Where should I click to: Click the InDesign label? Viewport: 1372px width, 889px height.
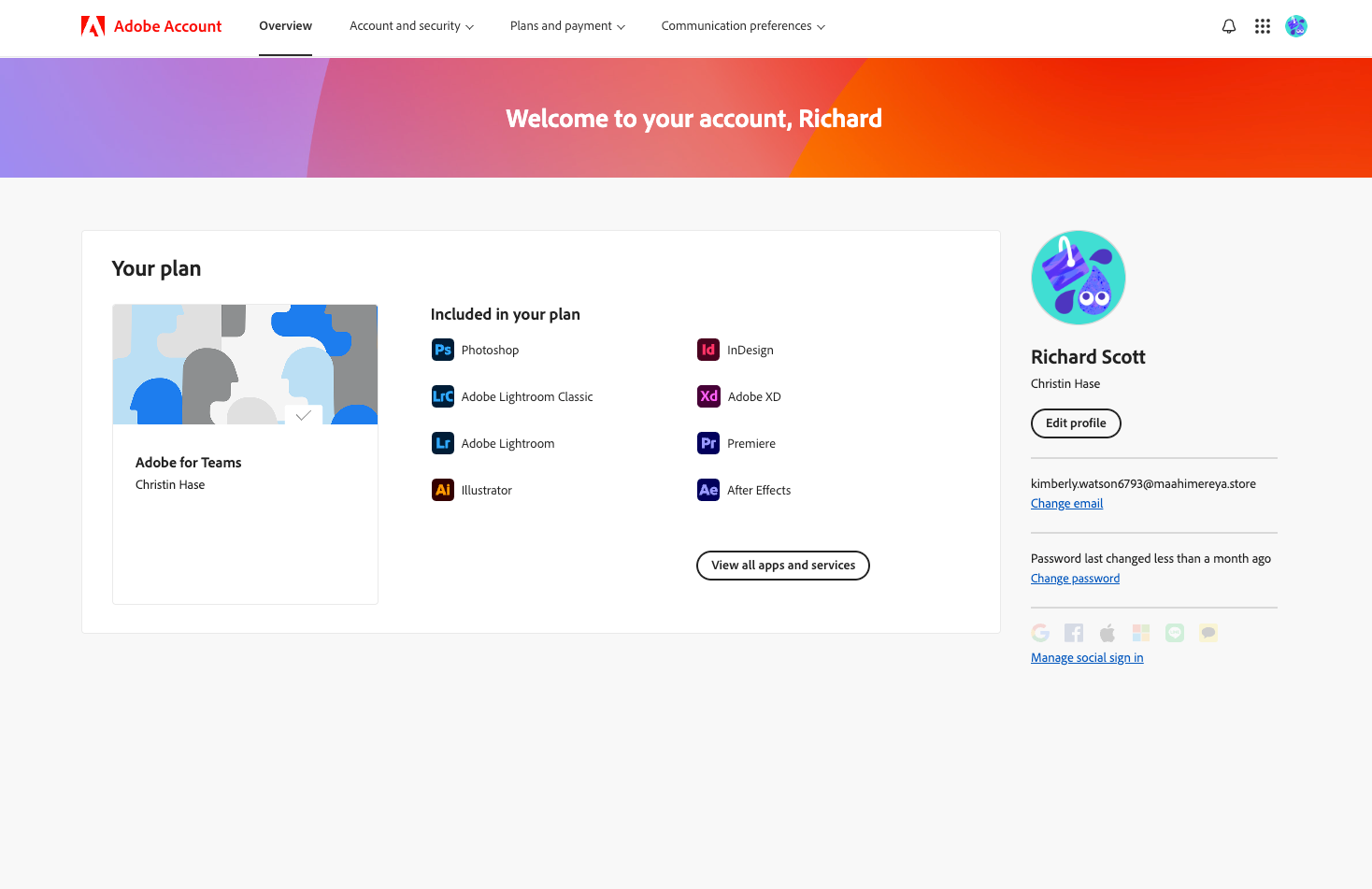coord(750,351)
